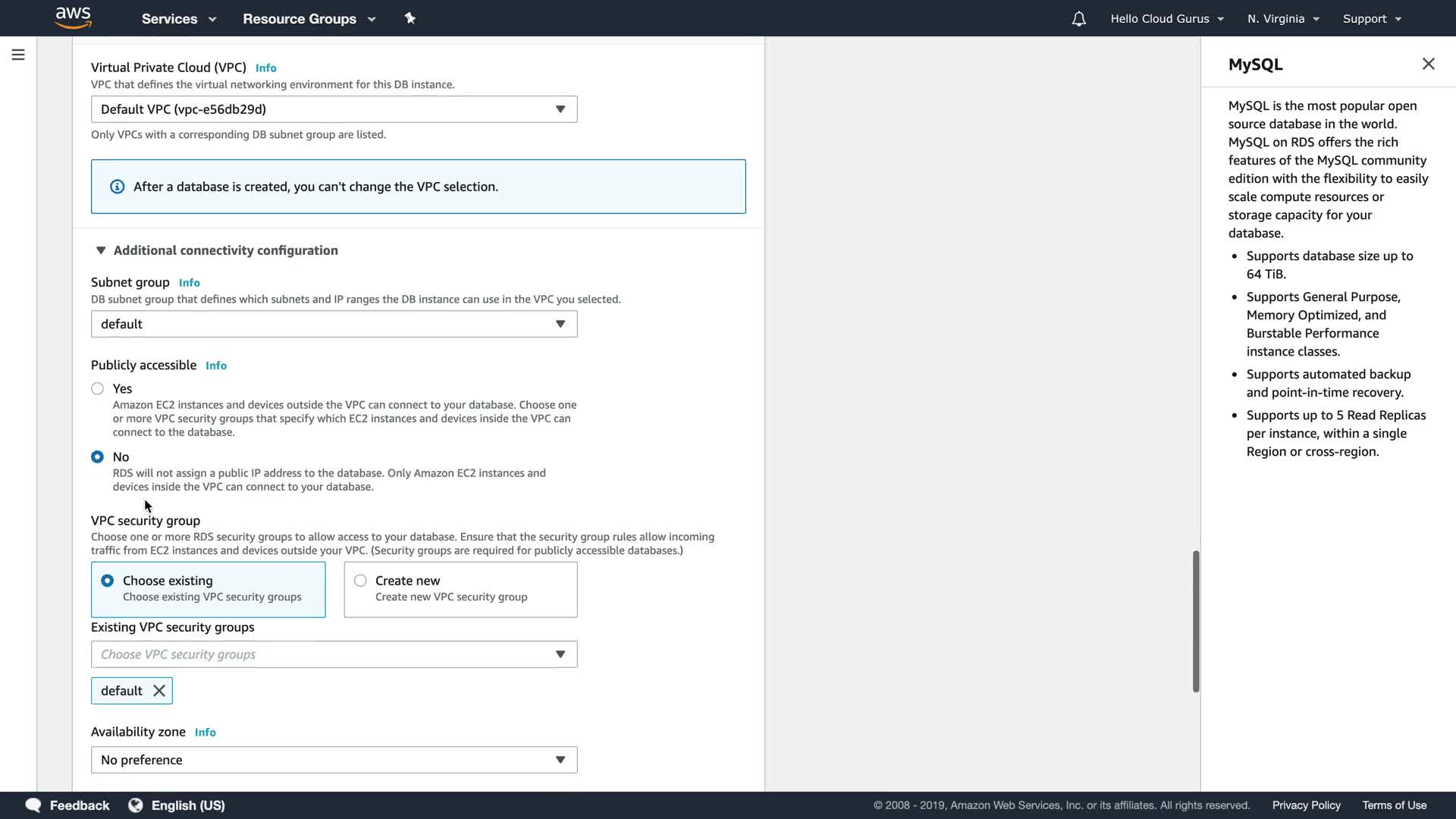The height and width of the screenshot is (819, 1456).
Task: Select Yes for publicly accessible
Action: pos(98,389)
